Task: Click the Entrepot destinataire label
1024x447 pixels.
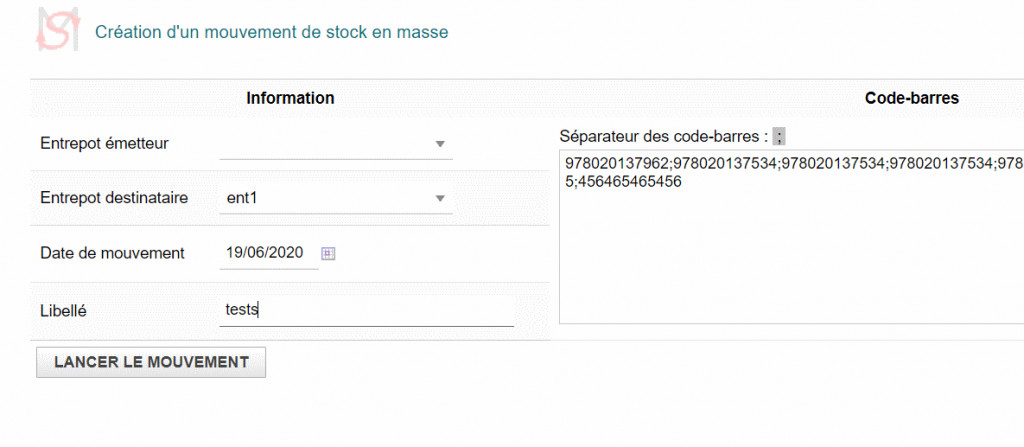Action: tap(114, 198)
